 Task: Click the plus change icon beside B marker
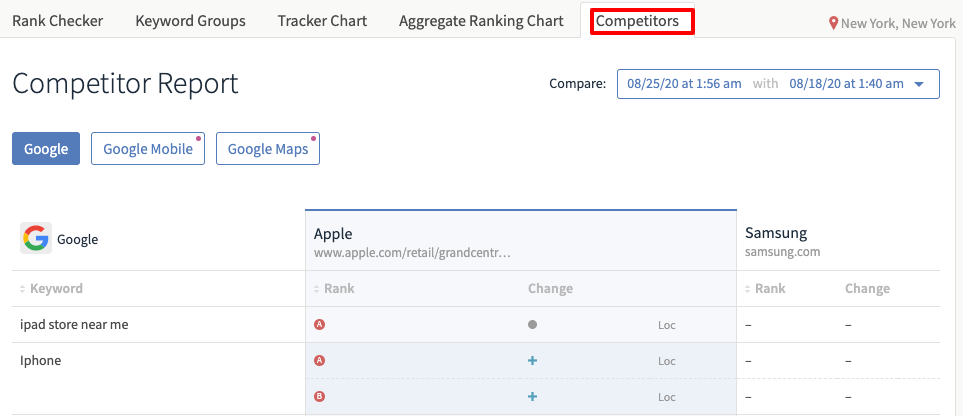click(532, 397)
